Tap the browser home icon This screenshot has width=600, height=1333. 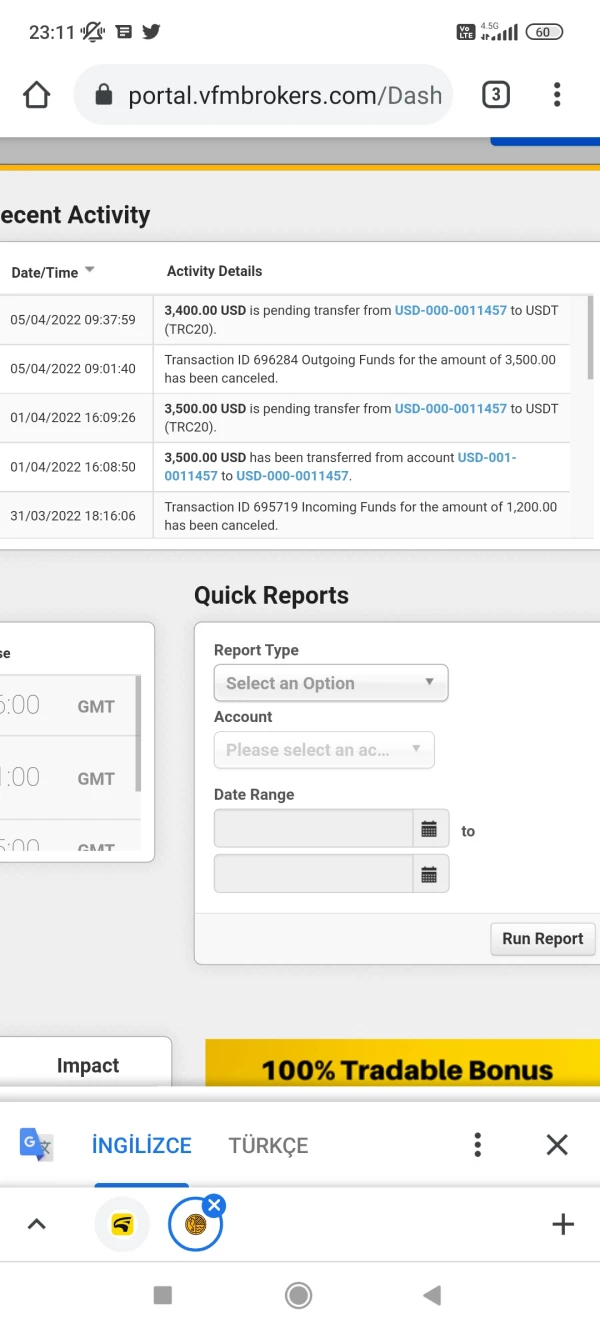[36, 95]
